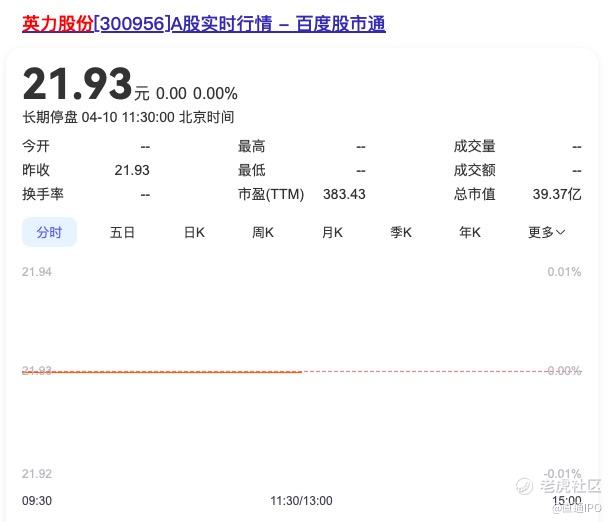The height and width of the screenshot is (522, 613).
Task: Click the 成交额 label
Action: pos(474,170)
